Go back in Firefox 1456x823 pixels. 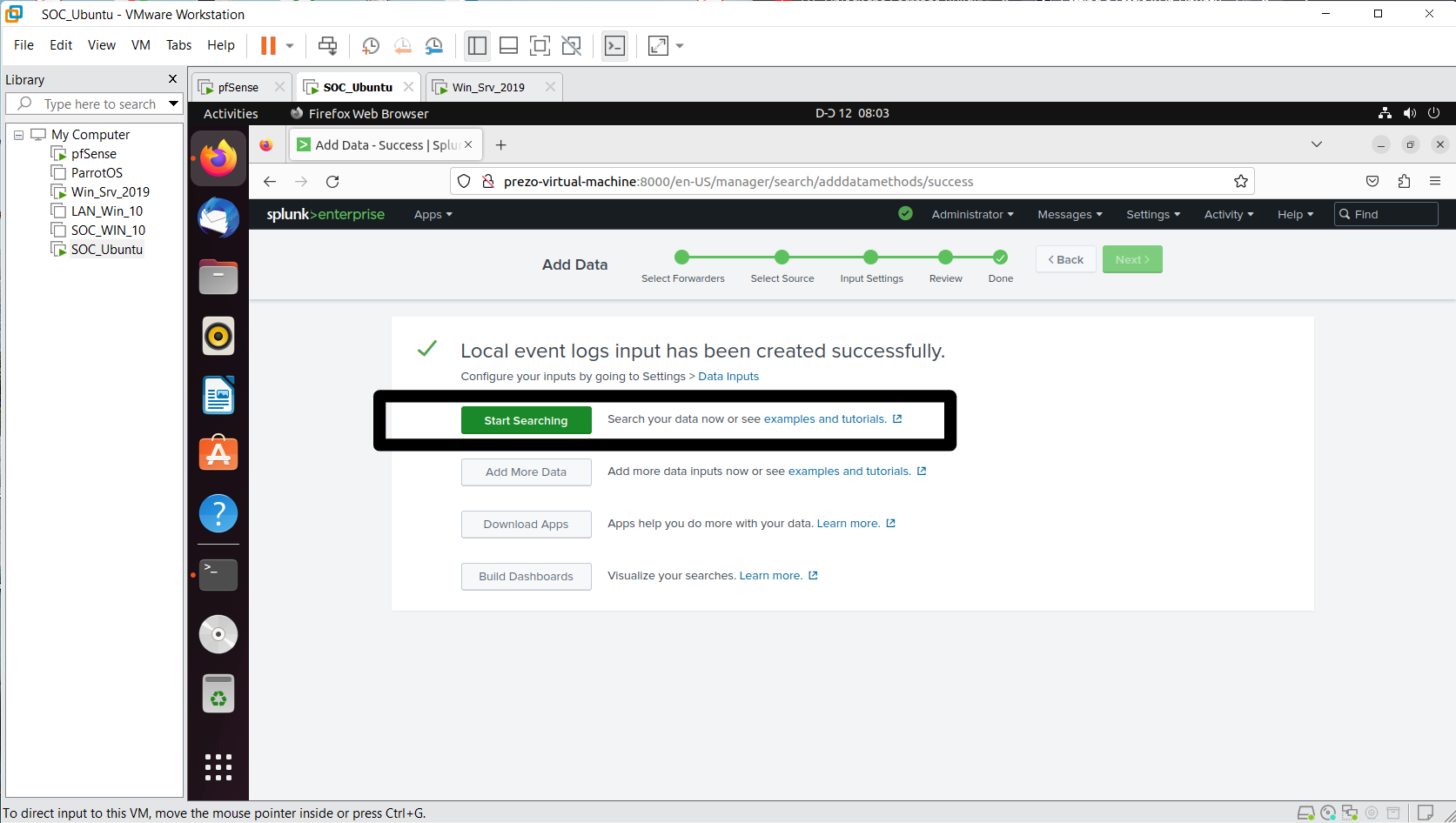[270, 182]
